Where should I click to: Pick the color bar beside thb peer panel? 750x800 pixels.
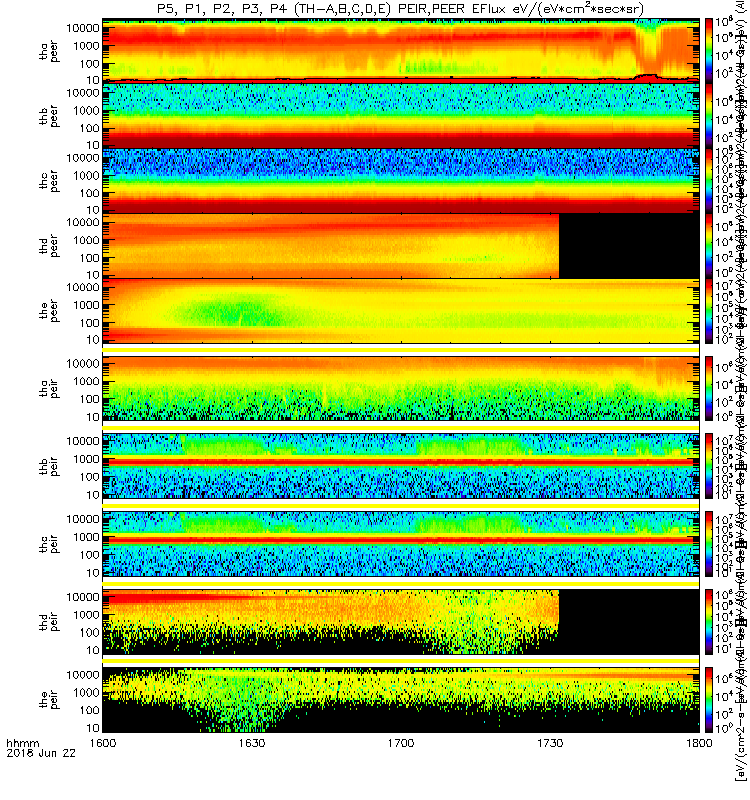coord(709,115)
